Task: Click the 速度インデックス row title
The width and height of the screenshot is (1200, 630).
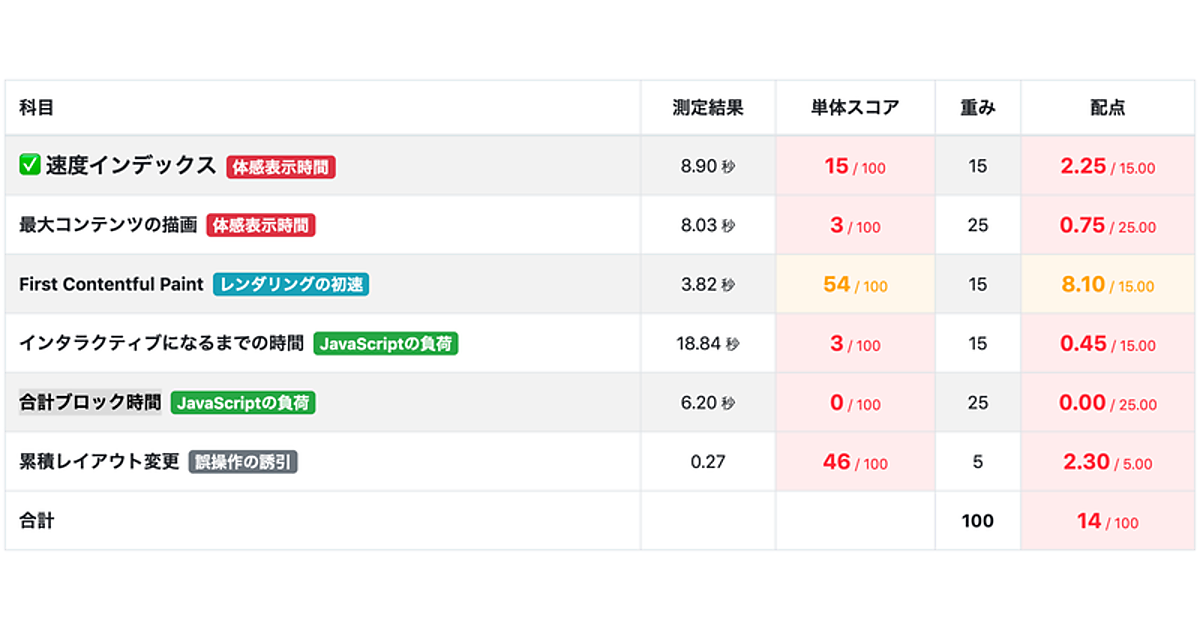Action: [x=130, y=166]
